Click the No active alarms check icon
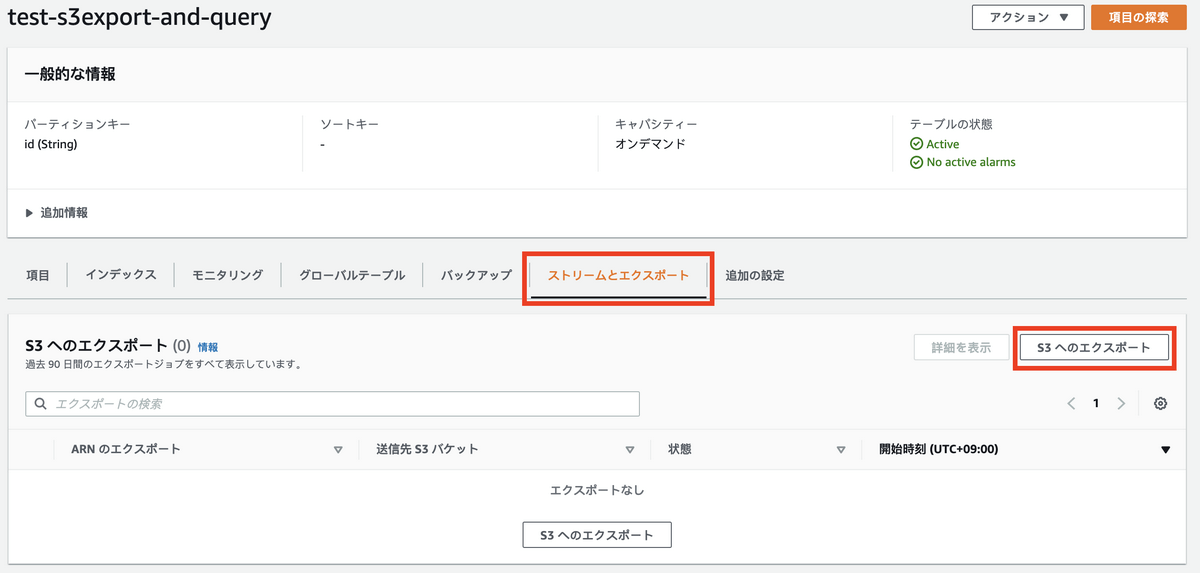The image size is (1200, 573). 916,162
